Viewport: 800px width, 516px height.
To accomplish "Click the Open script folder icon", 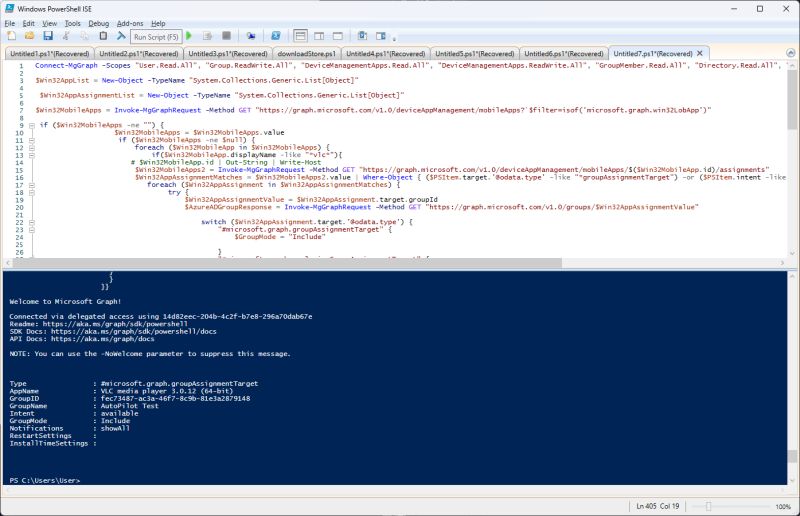I will point(30,36).
